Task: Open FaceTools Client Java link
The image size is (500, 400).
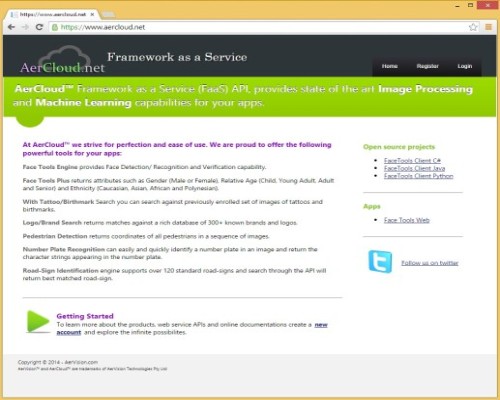Action: click(414, 168)
